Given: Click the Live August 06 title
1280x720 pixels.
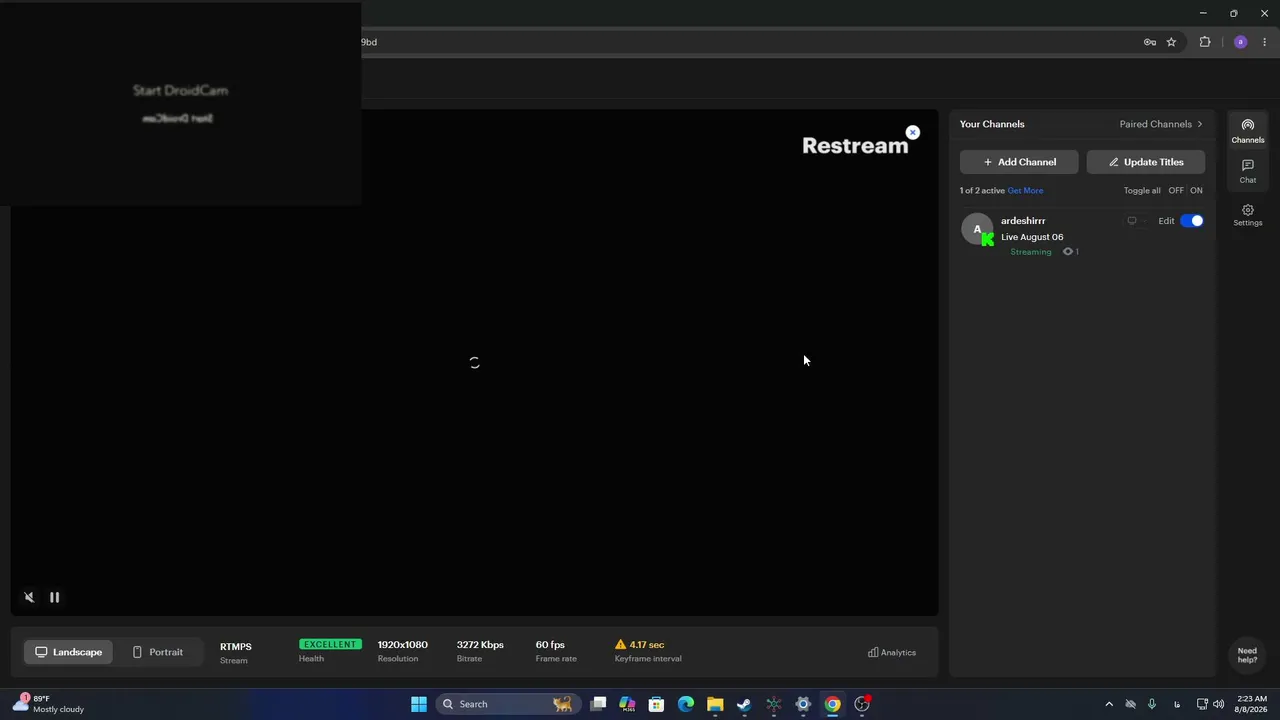Looking at the screenshot, I should pyautogui.click(x=1032, y=237).
